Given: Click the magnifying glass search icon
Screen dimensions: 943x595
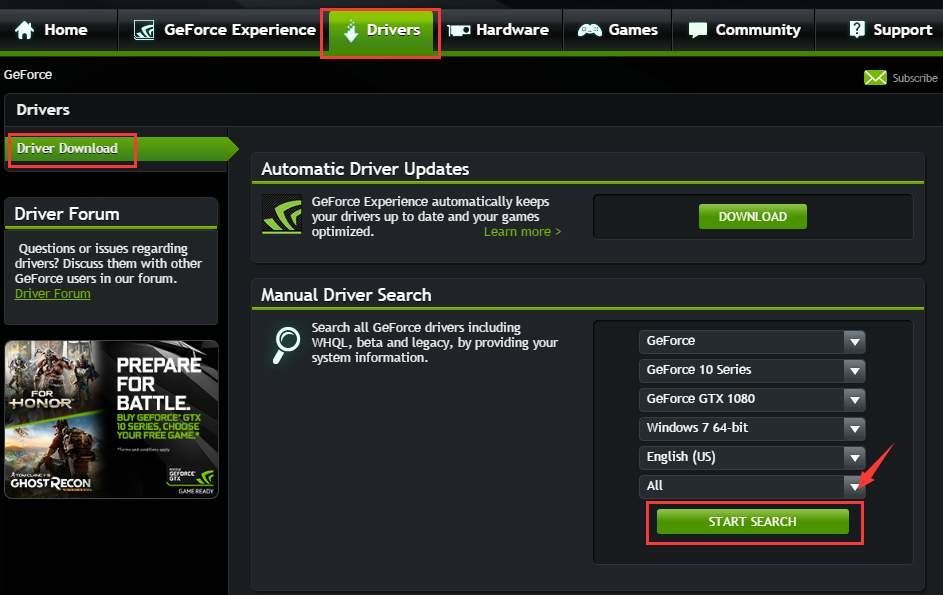Looking at the screenshot, I should pyautogui.click(x=285, y=345).
